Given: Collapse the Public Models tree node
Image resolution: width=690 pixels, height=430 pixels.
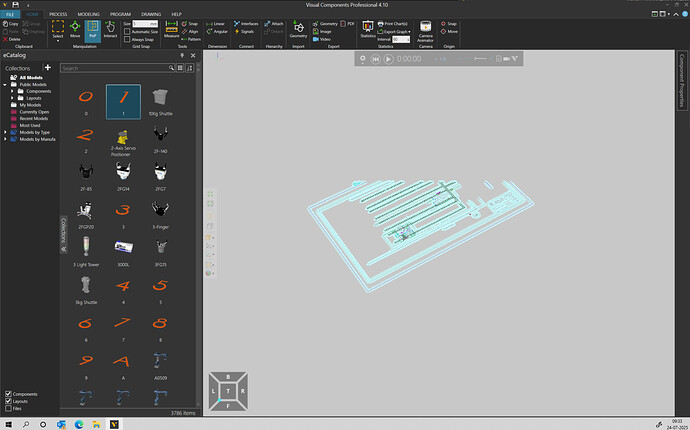Looking at the screenshot, I should [x=5, y=85].
